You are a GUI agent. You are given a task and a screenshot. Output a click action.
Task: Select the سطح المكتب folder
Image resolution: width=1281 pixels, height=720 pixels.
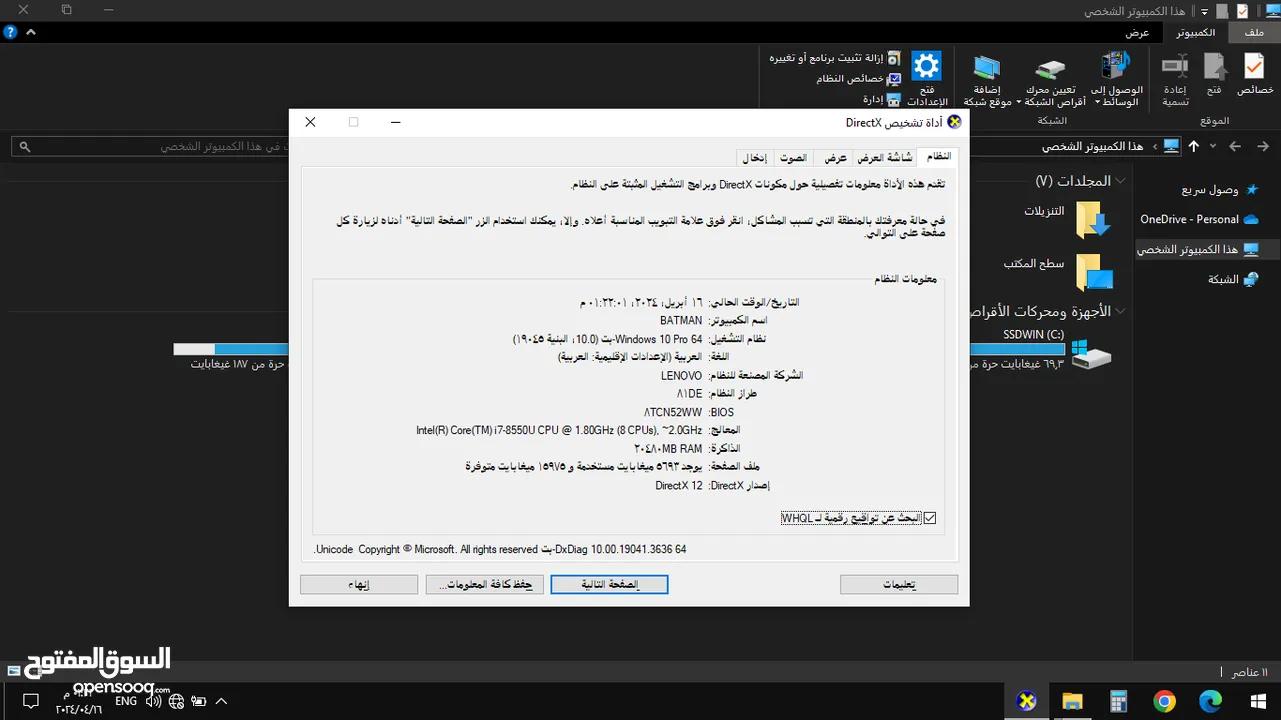[x=1060, y=270]
